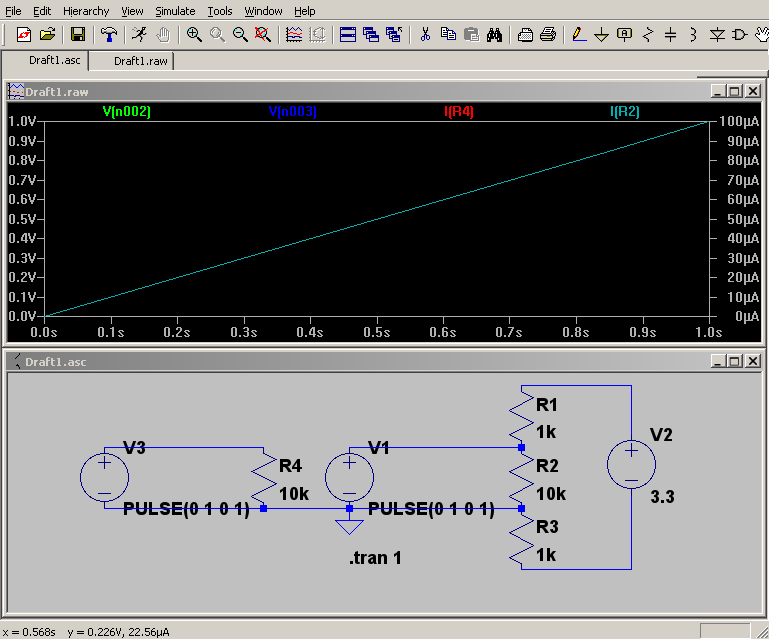Open the Simulate menu

point(175,11)
